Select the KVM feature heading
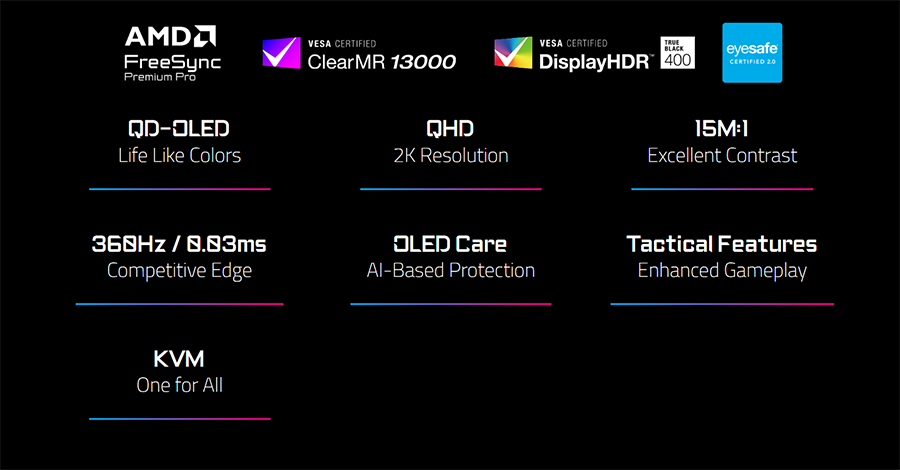This screenshot has height=470, width=900. 179,359
